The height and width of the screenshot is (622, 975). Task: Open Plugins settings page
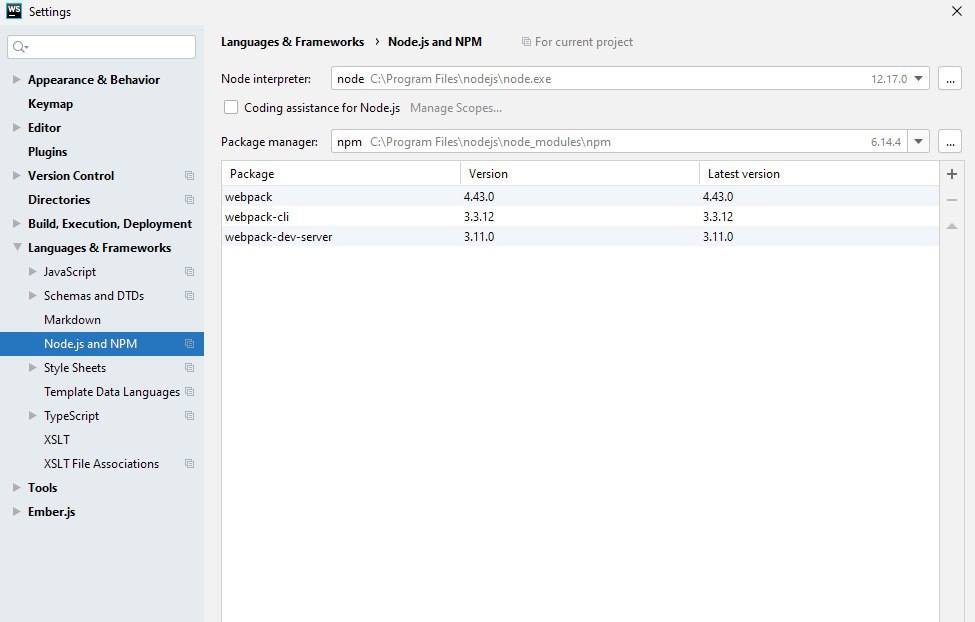(47, 152)
